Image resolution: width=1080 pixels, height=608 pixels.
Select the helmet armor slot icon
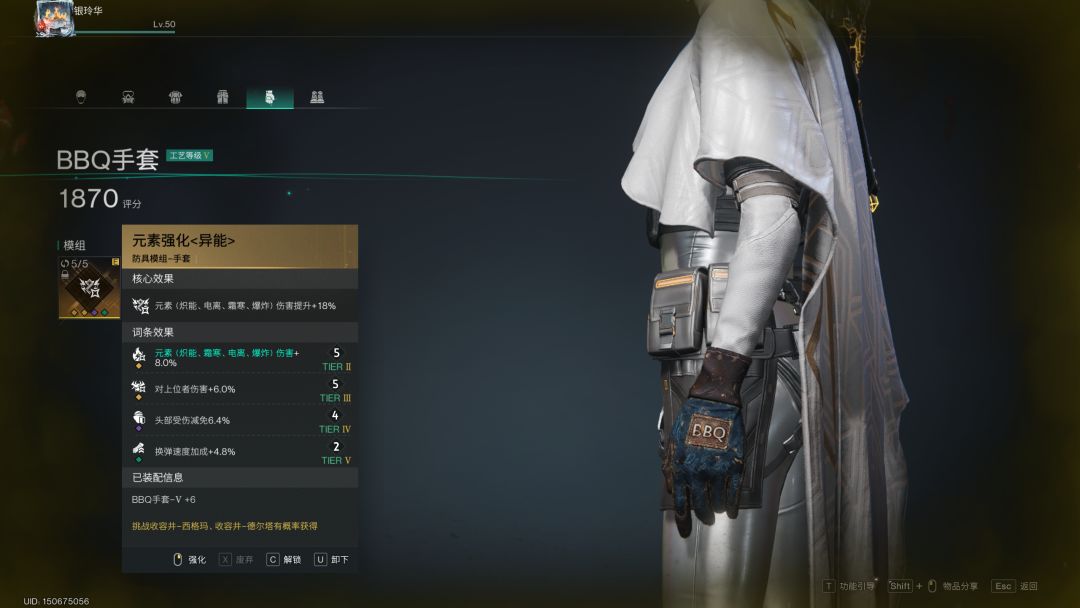81,97
